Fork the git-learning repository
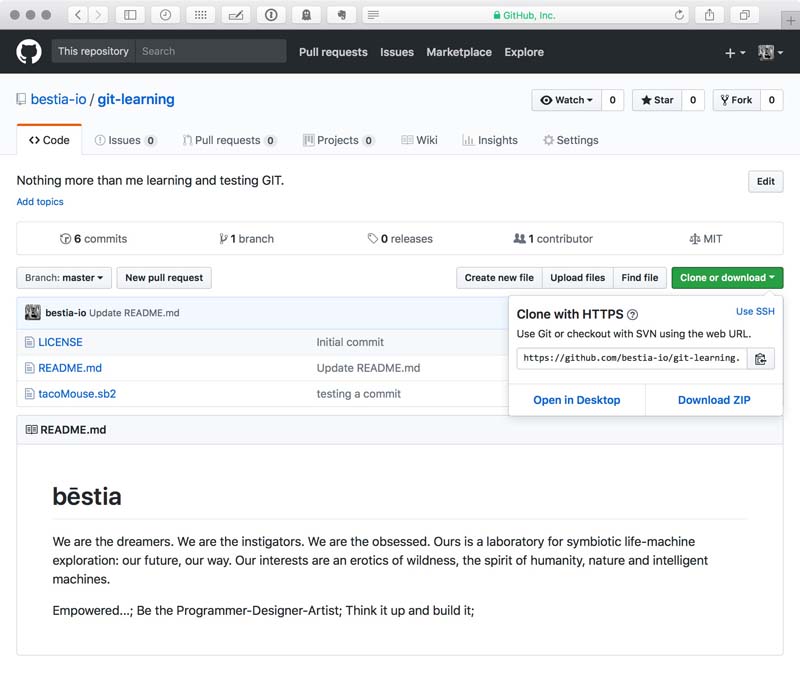This screenshot has width=800, height=681. (x=737, y=100)
